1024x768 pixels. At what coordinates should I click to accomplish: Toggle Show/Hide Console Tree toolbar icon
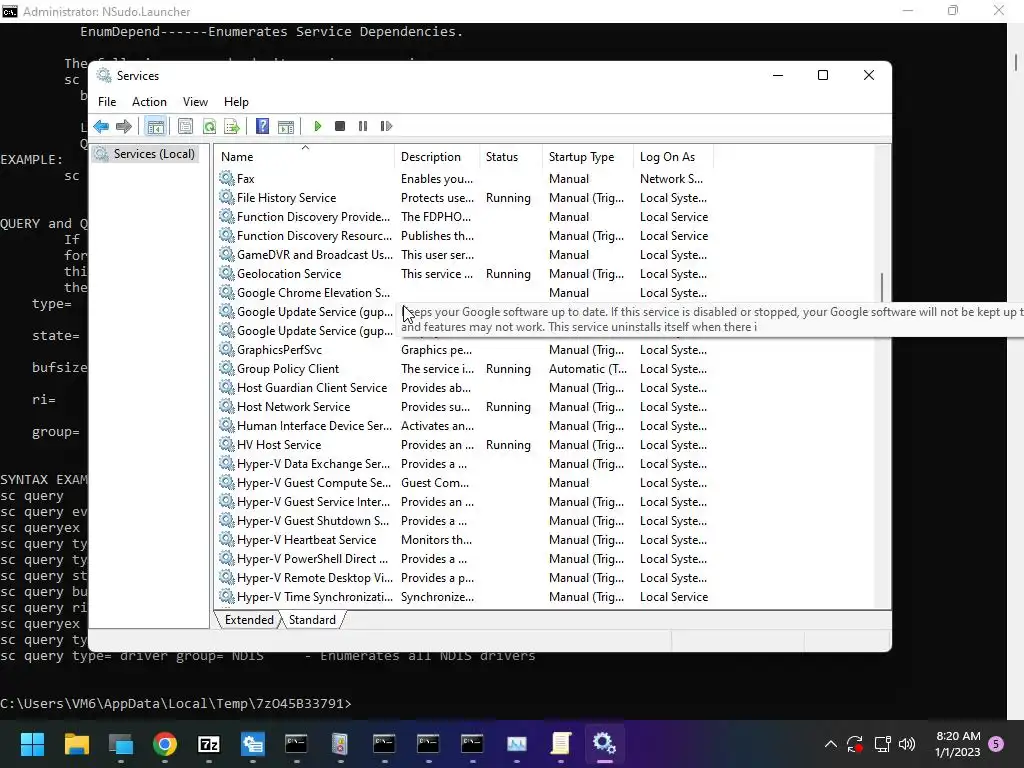click(x=155, y=126)
